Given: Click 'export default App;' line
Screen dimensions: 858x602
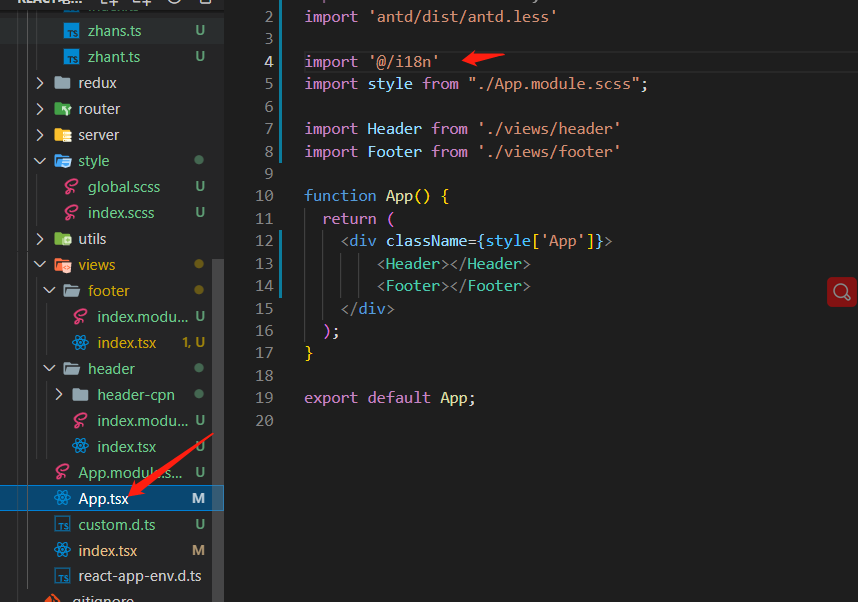Looking at the screenshot, I should coord(390,398).
